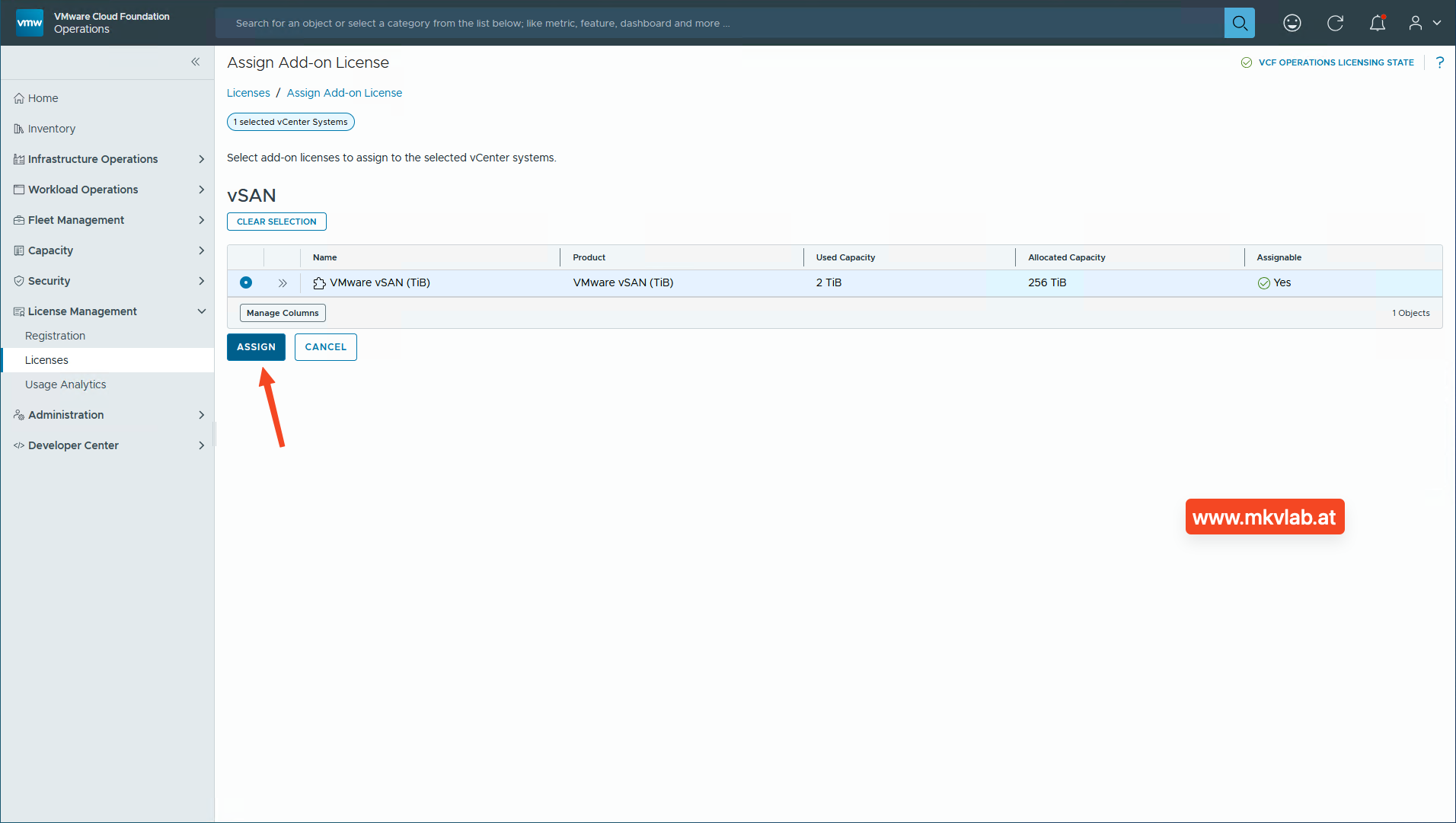This screenshot has width=1456, height=823.
Task: Open the help question mark icon
Action: (1439, 62)
